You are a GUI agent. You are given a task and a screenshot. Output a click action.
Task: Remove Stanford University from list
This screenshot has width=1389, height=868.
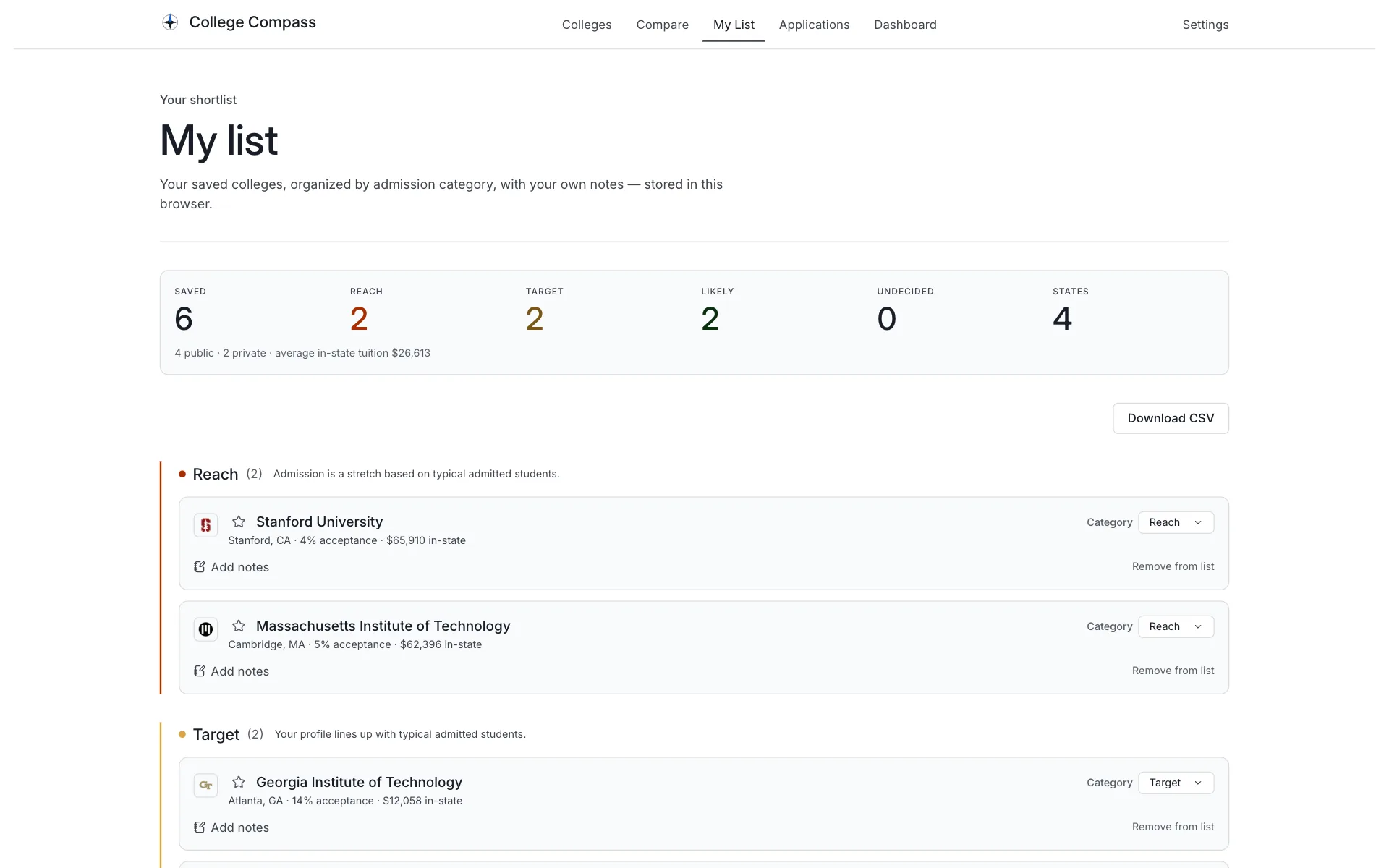[x=1173, y=566]
